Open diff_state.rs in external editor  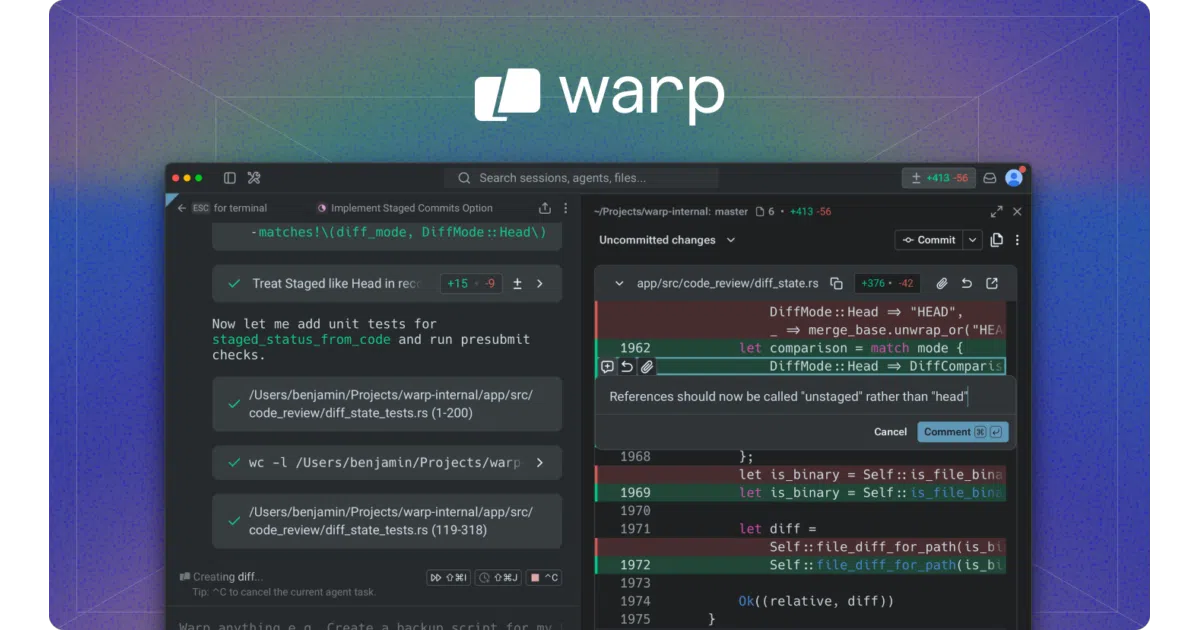click(992, 284)
